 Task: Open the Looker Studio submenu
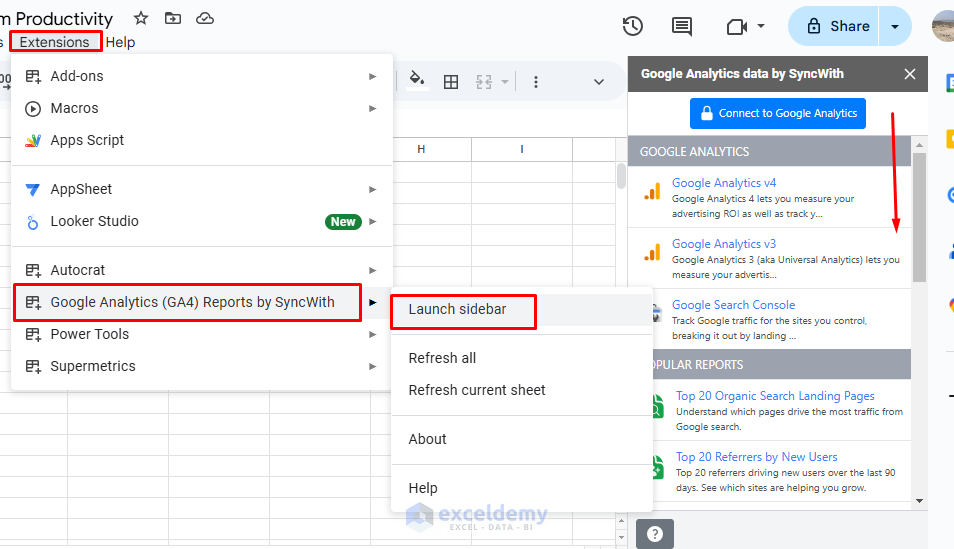(201, 222)
